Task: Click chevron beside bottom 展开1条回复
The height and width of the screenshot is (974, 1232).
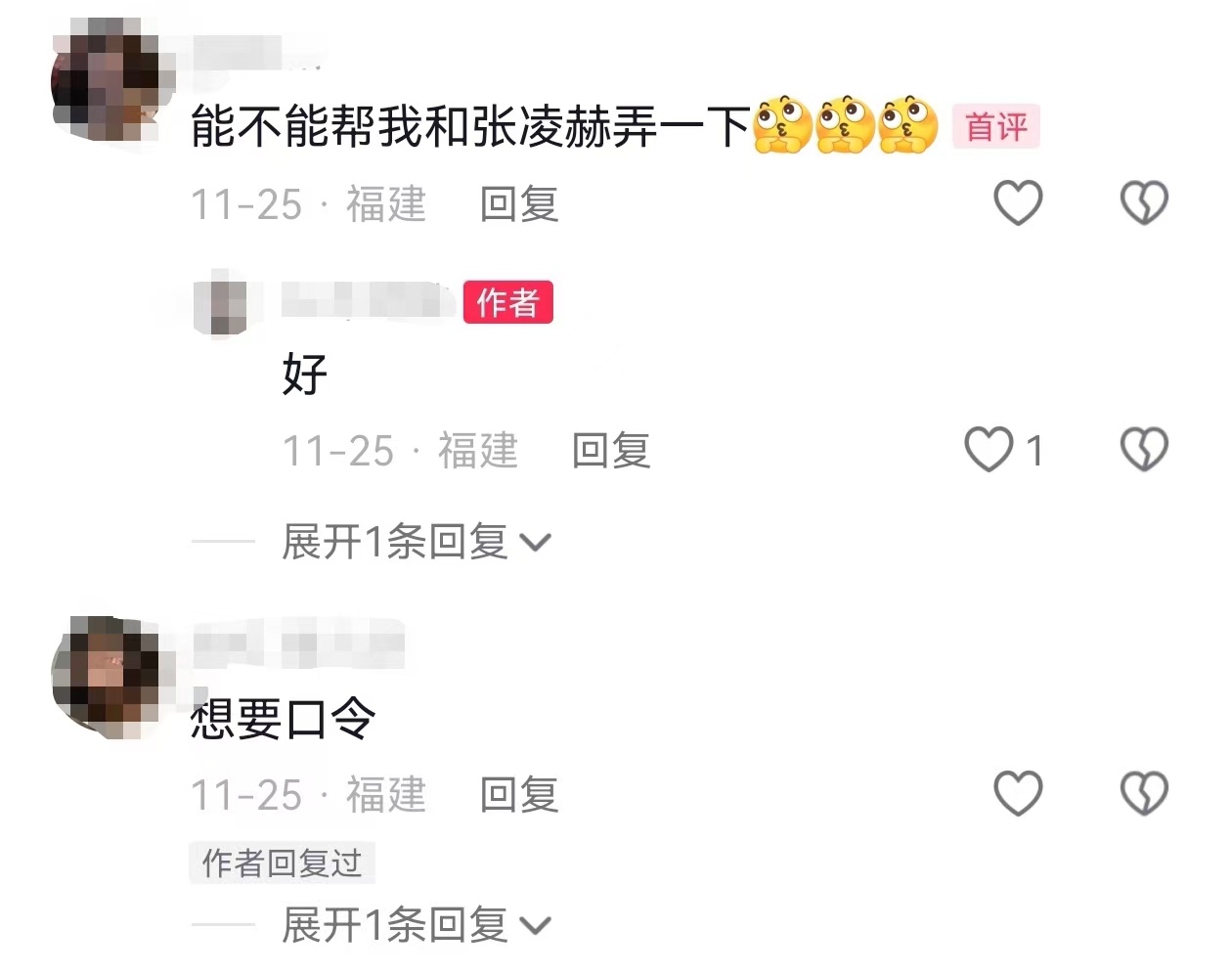Action: pyautogui.click(x=537, y=926)
